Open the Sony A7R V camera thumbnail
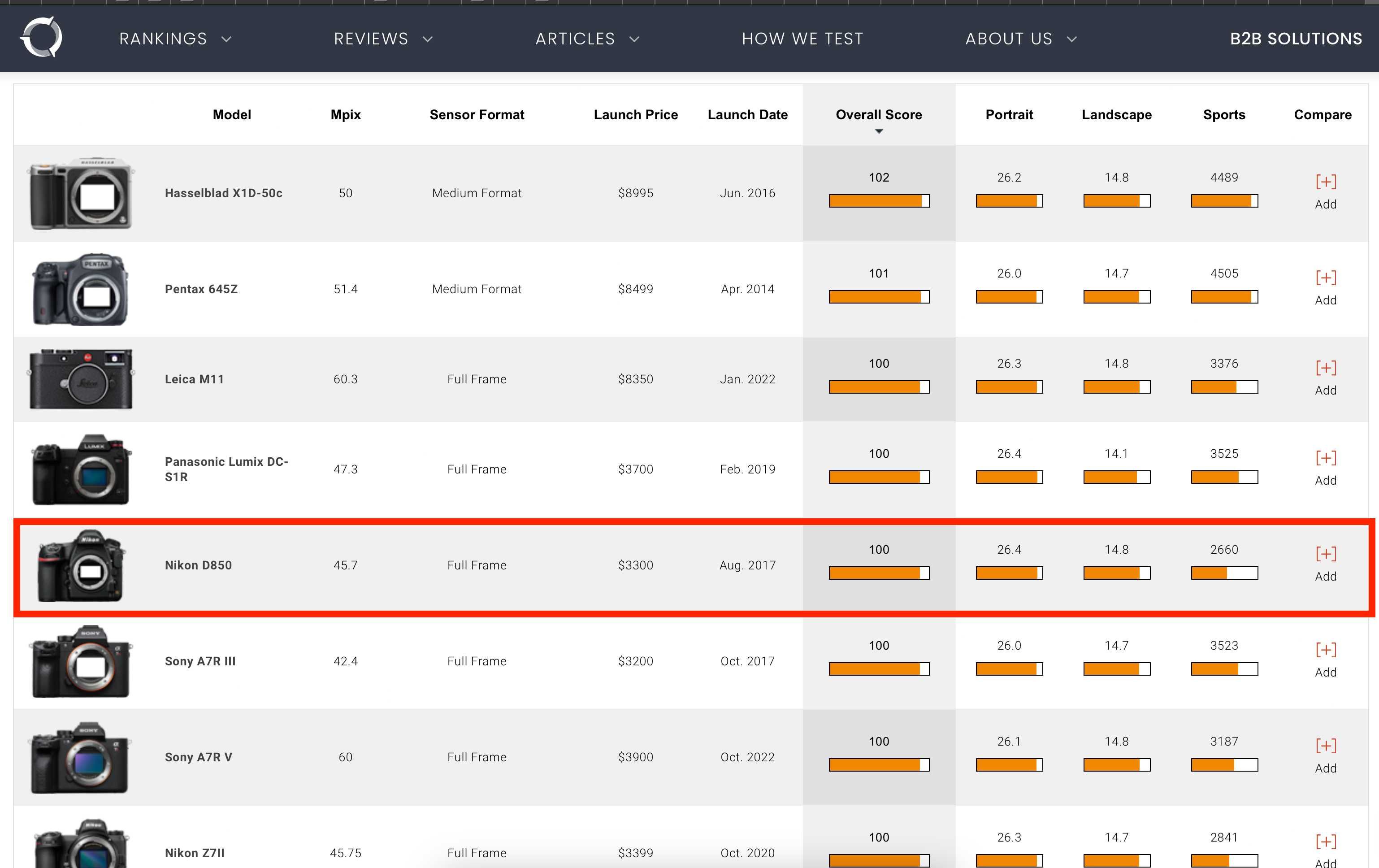This screenshot has height=868, width=1379. (x=81, y=758)
